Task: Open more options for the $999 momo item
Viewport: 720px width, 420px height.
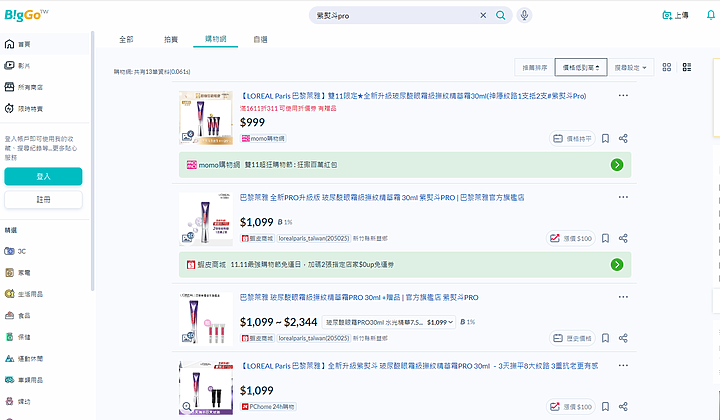Action: [x=623, y=95]
